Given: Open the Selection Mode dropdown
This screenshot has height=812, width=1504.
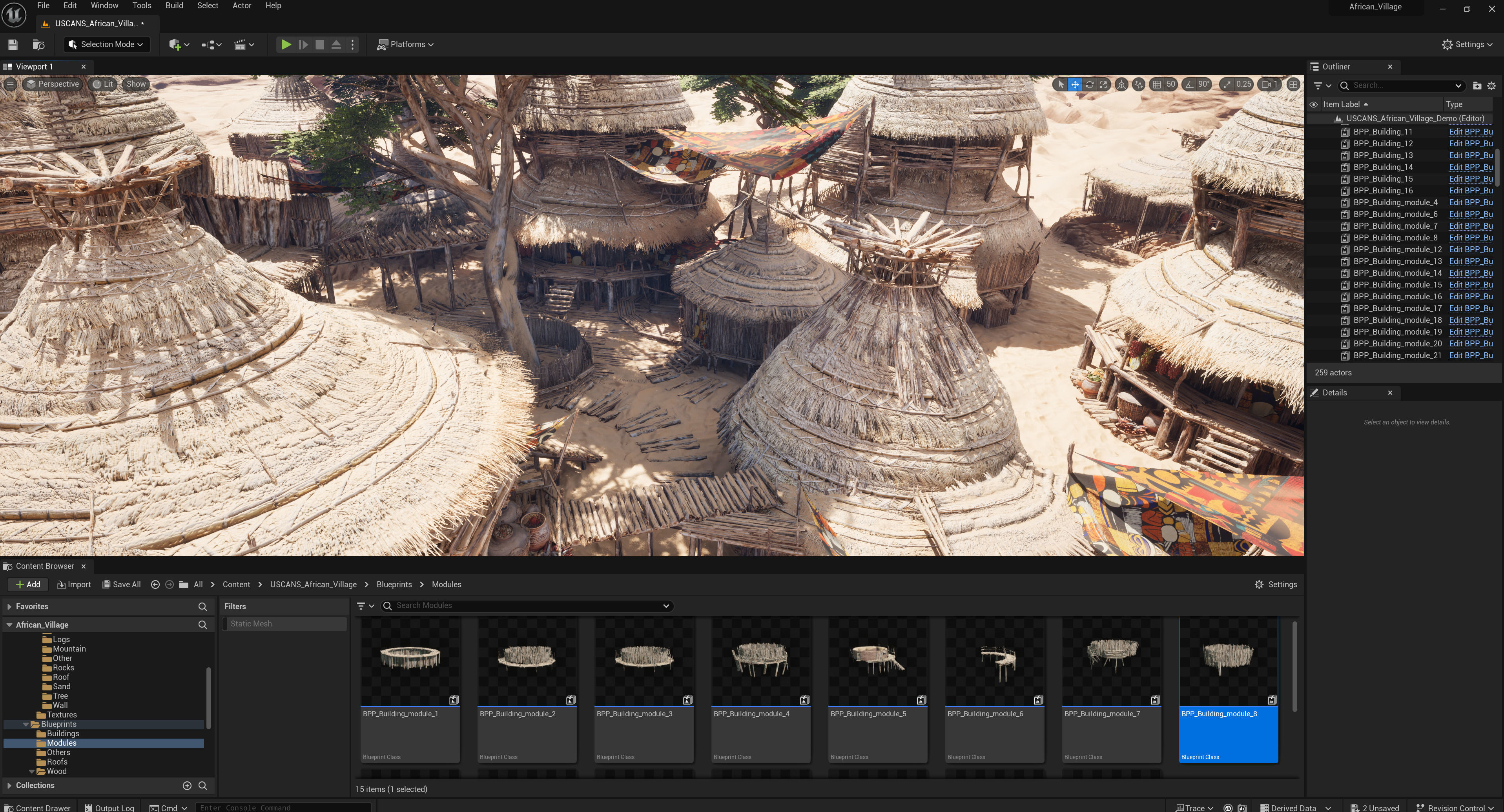Looking at the screenshot, I should coord(106,44).
